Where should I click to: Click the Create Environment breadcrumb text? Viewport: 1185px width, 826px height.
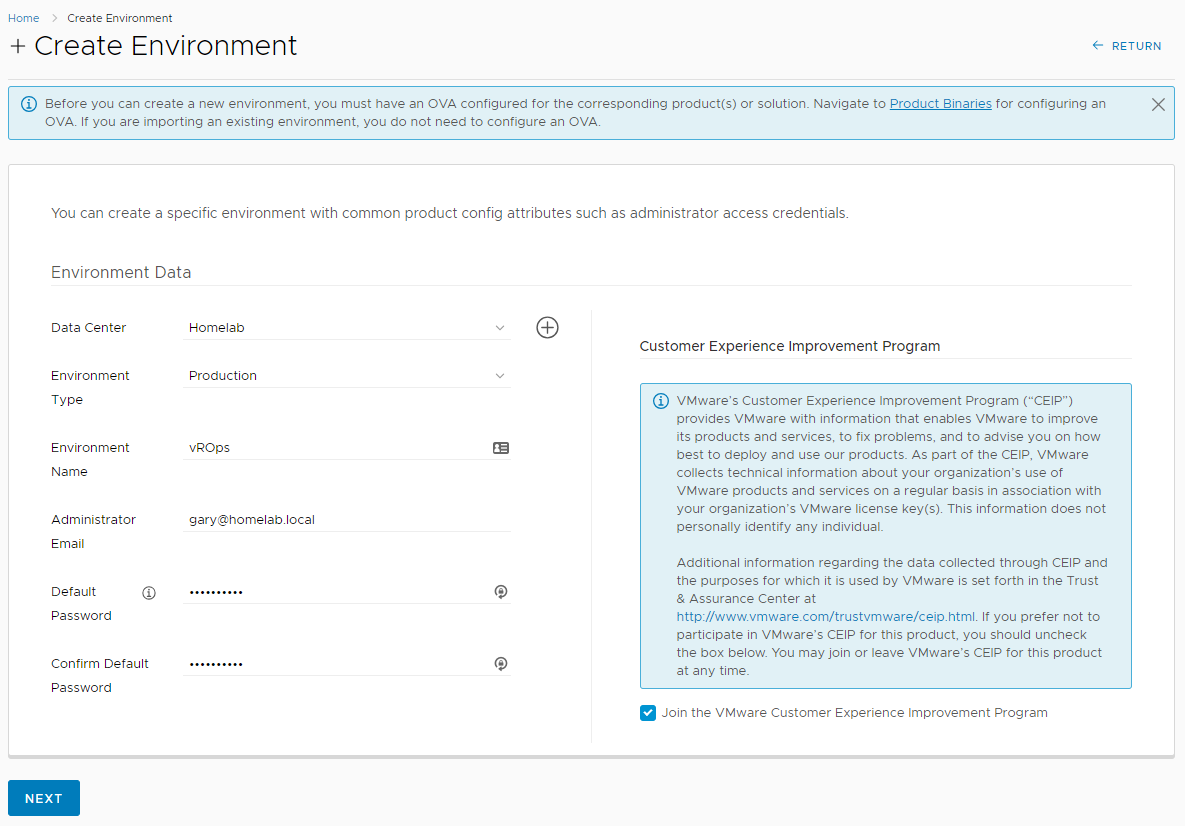(119, 18)
